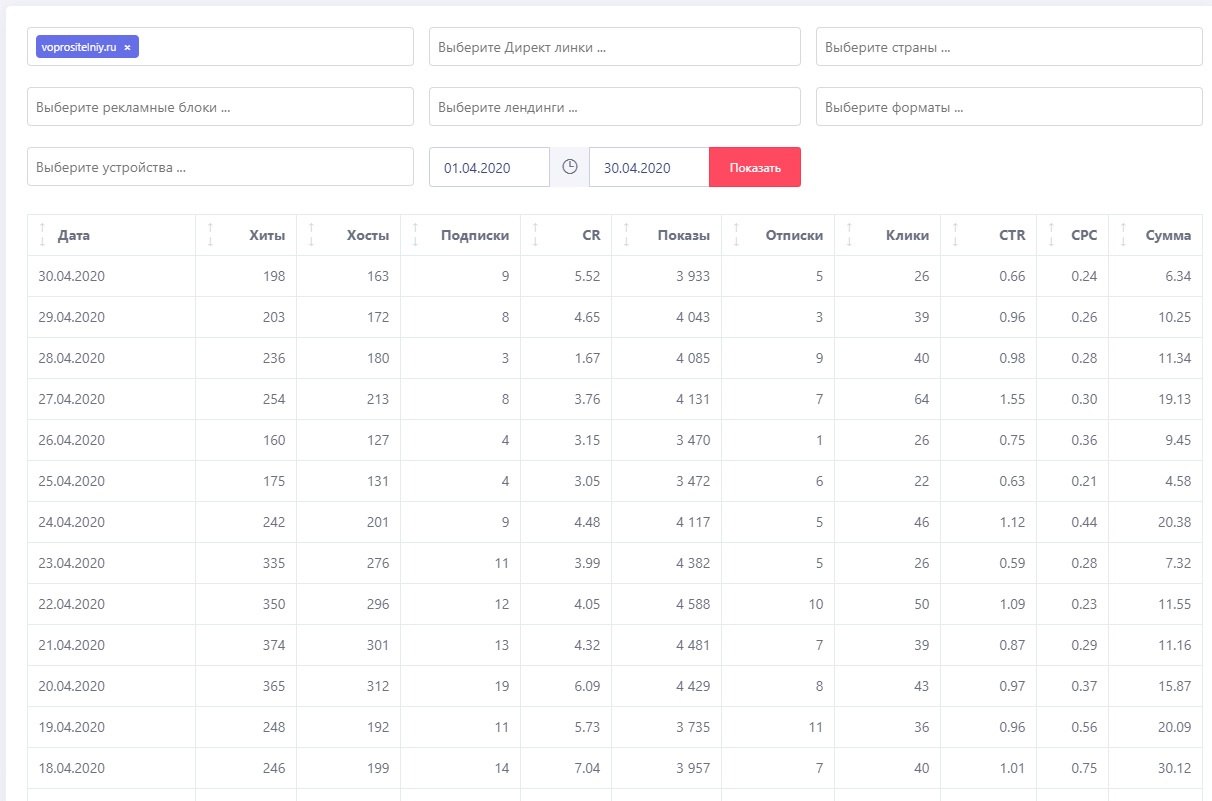Expand the Выберите лендинги dropdown

coord(614,107)
